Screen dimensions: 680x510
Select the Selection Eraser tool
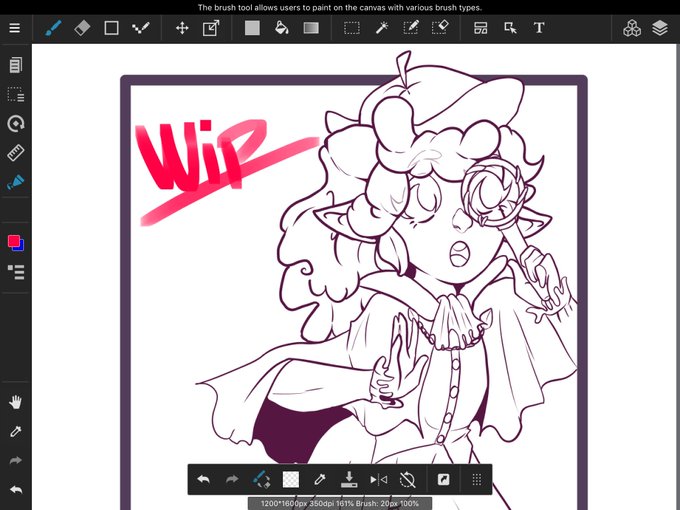point(440,28)
